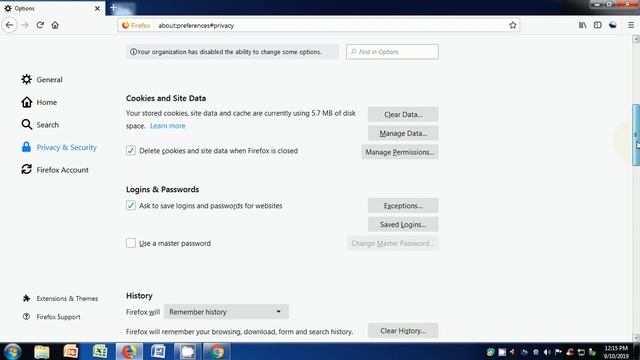Click the forward navigation arrow
Image resolution: width=640 pixels, height=360 pixels.
tap(25, 25)
